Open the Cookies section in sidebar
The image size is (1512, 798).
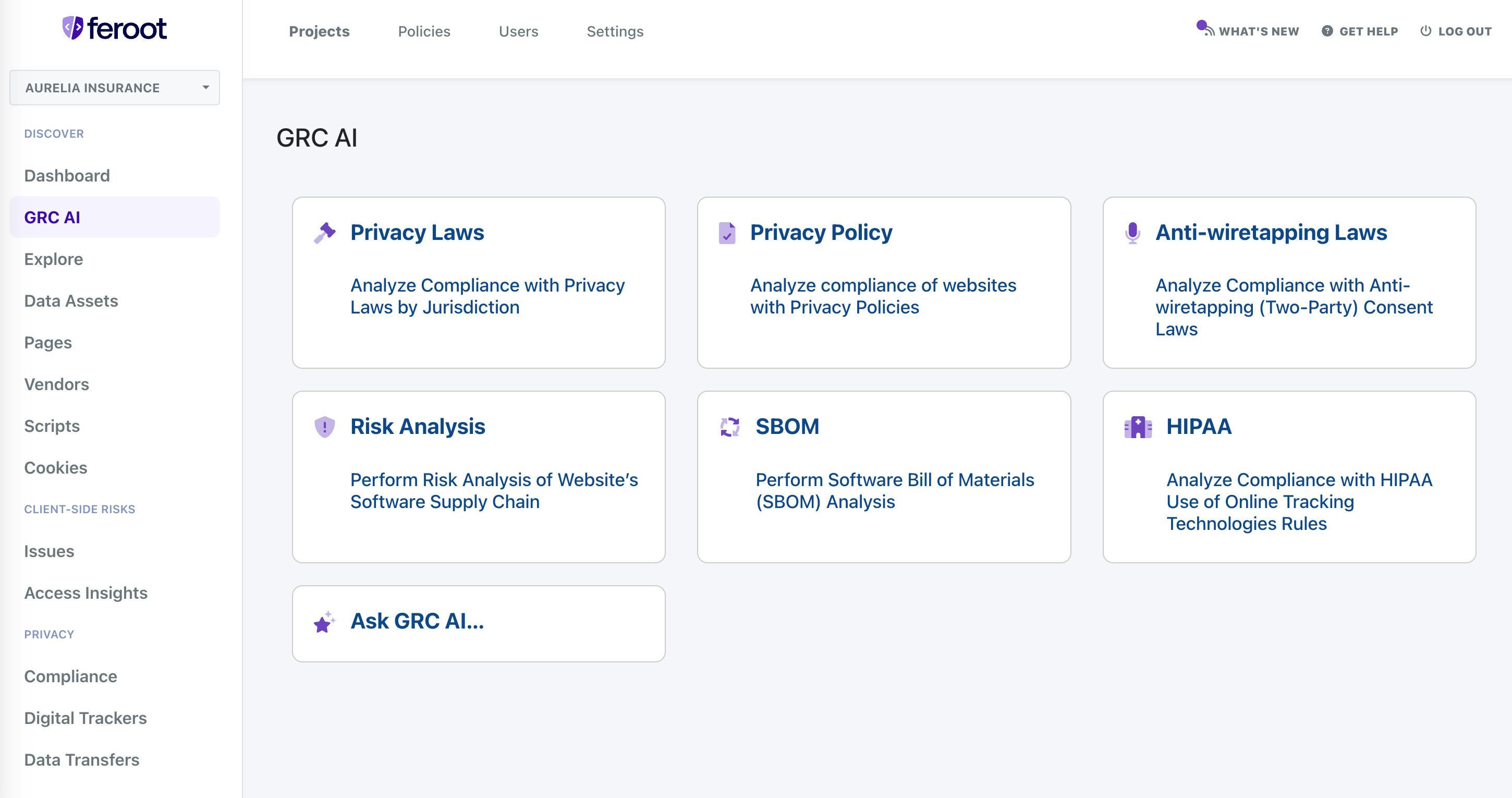point(56,467)
